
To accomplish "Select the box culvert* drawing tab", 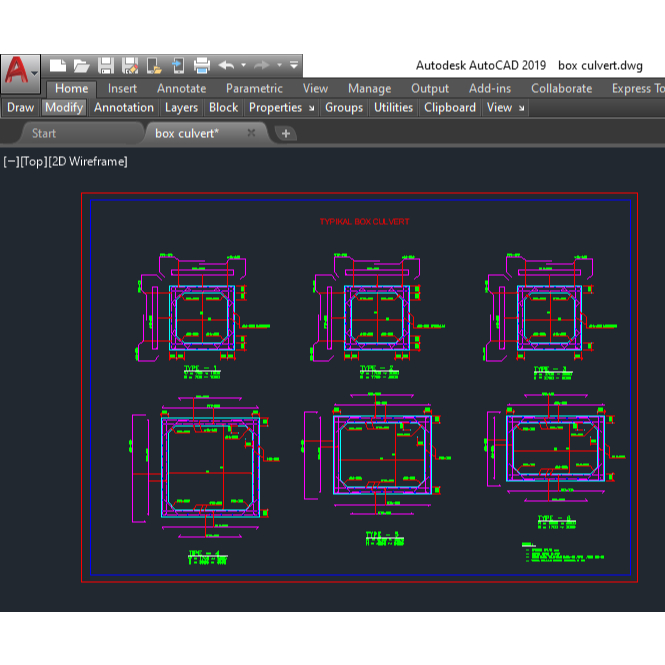I will [x=187, y=134].
